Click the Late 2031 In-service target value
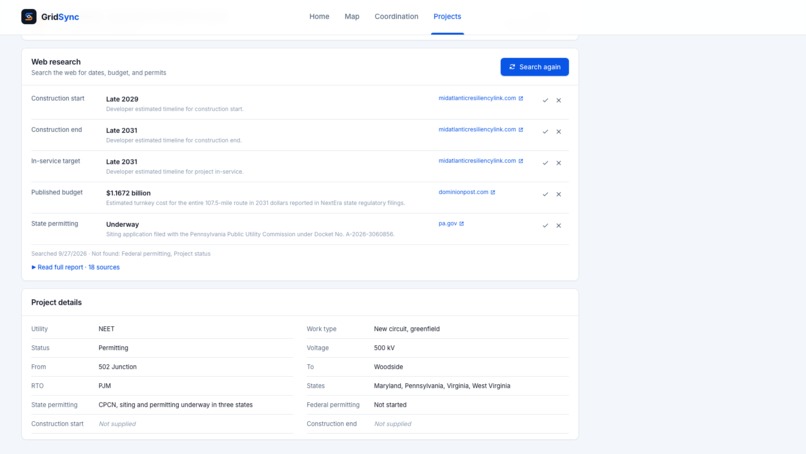 (x=121, y=162)
